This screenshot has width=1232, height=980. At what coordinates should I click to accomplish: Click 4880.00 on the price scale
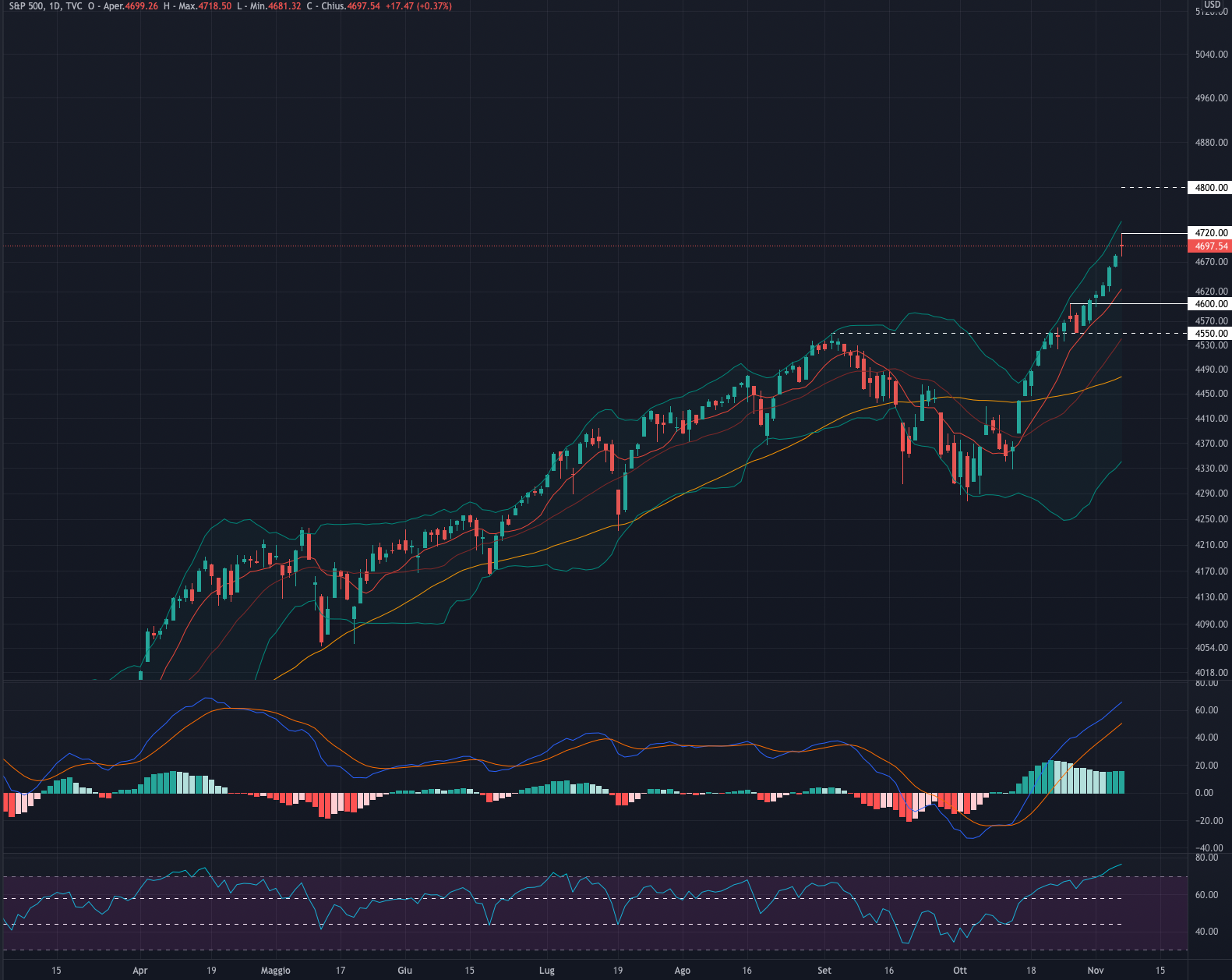pos(1212,143)
